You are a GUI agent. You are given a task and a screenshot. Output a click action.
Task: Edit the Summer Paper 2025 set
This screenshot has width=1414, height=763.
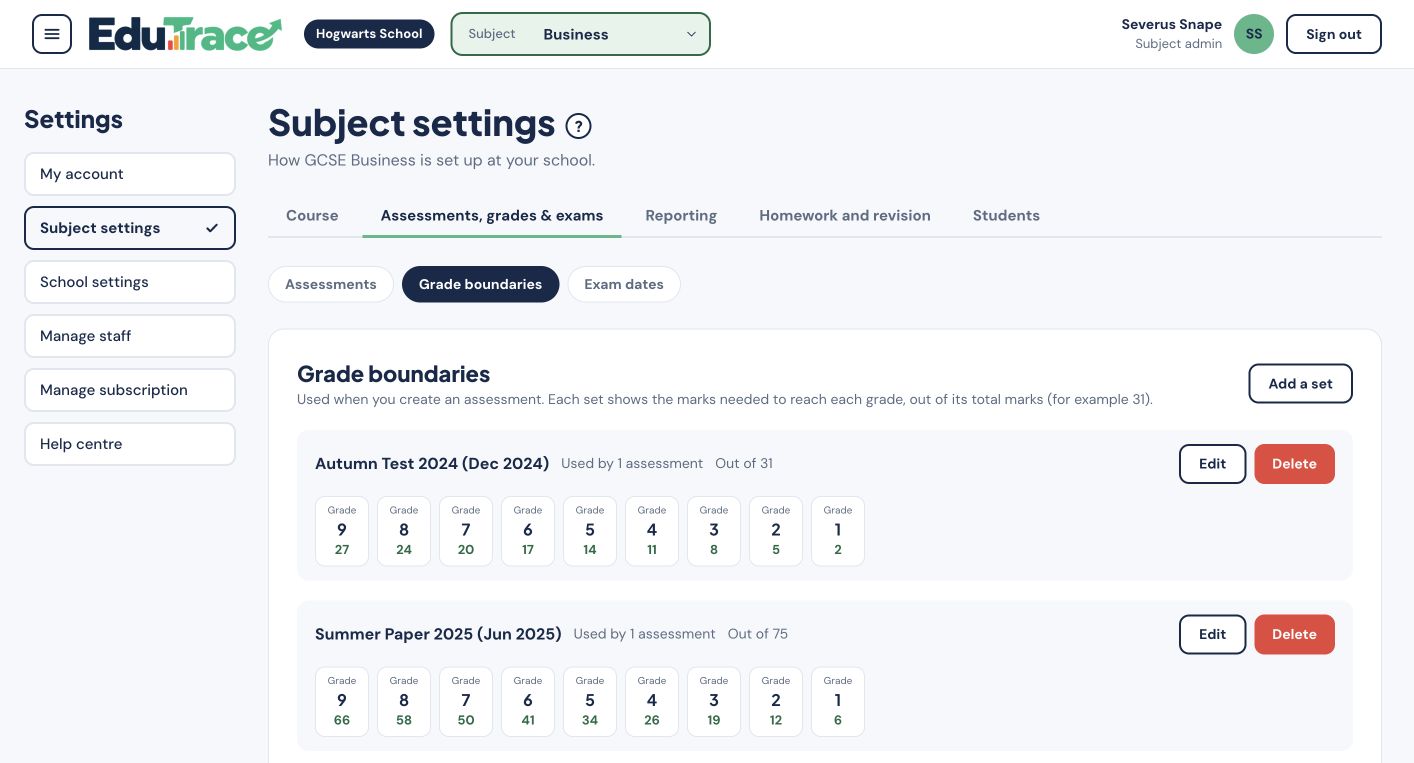pos(1212,634)
